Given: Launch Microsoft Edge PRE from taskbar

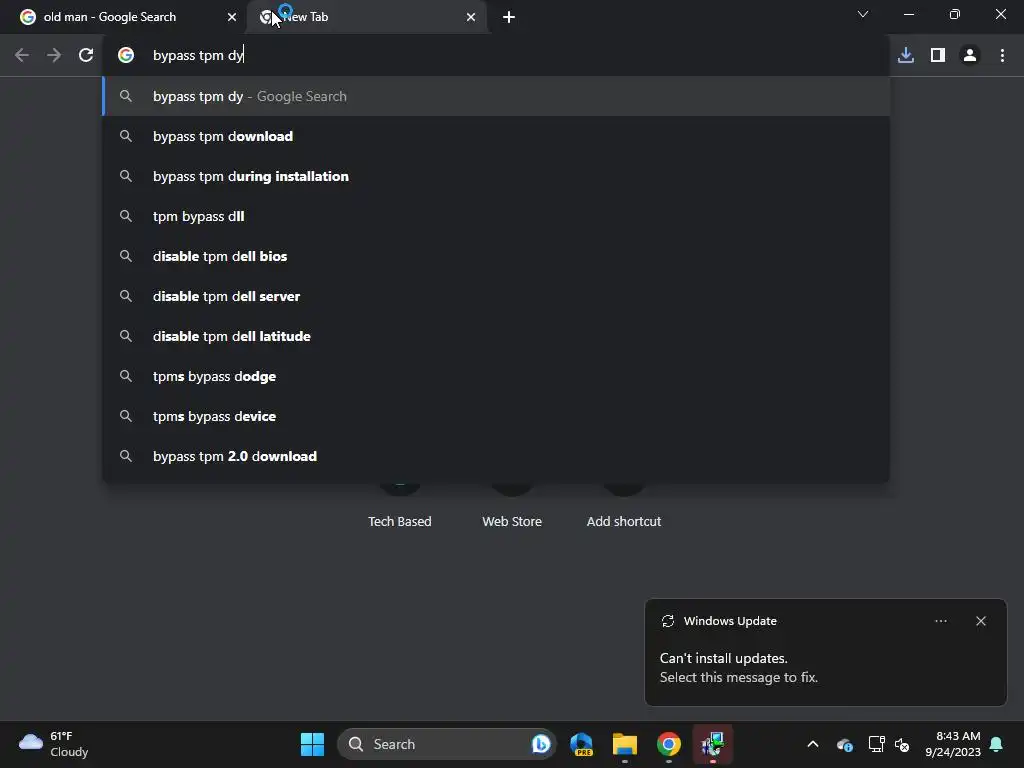Looking at the screenshot, I should (581, 744).
